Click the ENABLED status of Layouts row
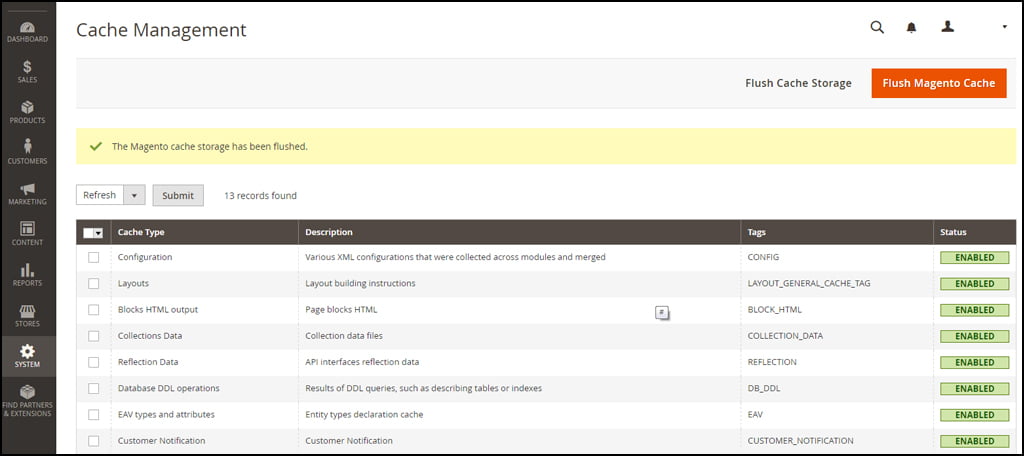This screenshot has height=456, width=1024. click(974, 284)
